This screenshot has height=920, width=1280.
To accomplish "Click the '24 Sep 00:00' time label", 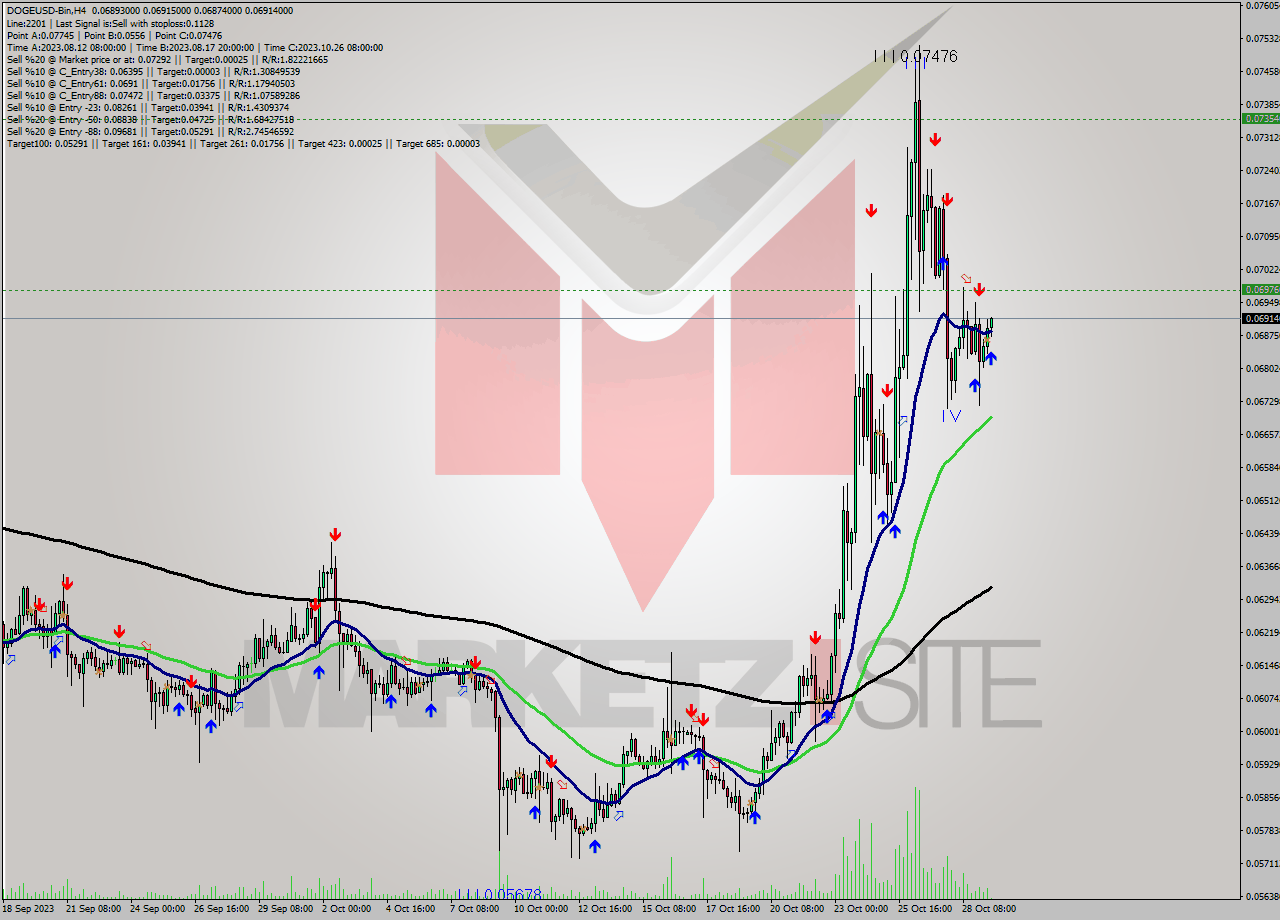I will pos(158,909).
